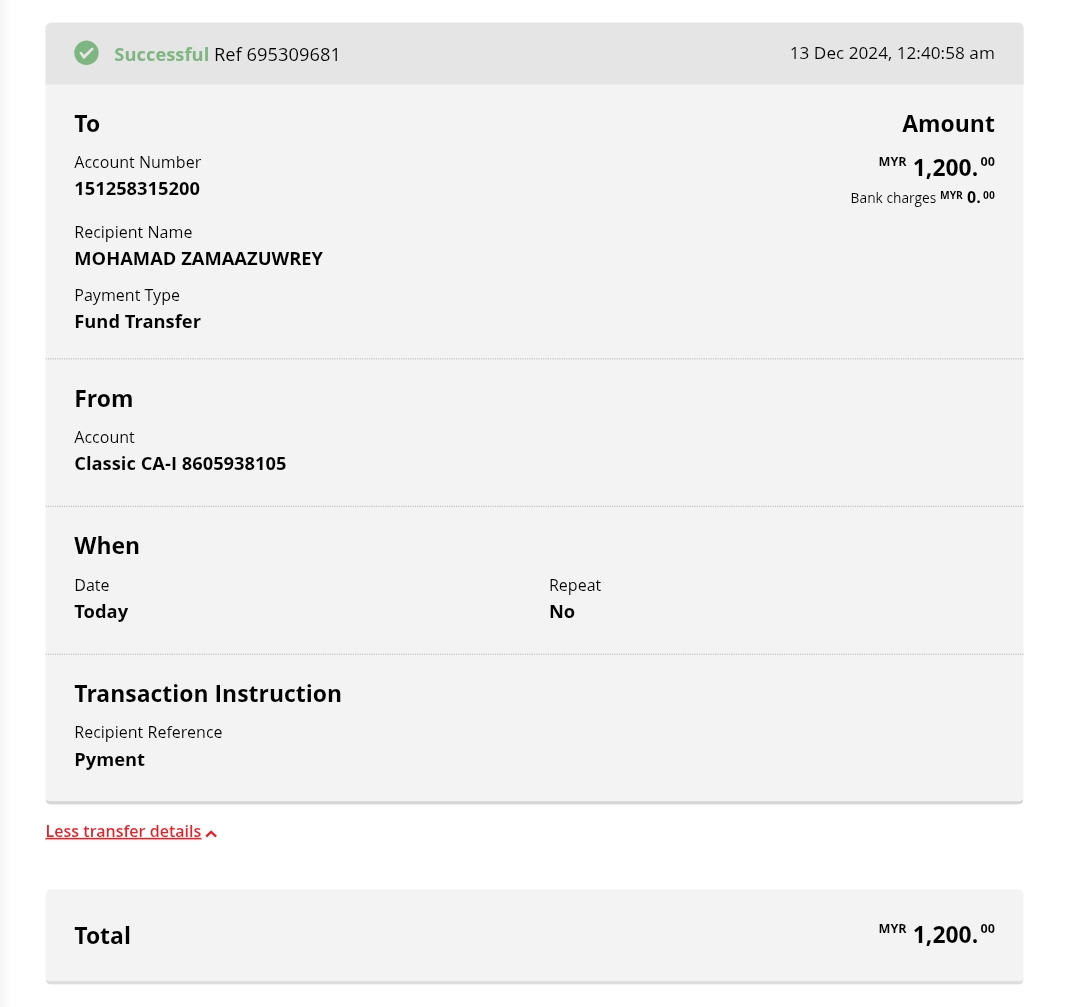
Task: Click the reference number 695309681
Action: coord(277,54)
